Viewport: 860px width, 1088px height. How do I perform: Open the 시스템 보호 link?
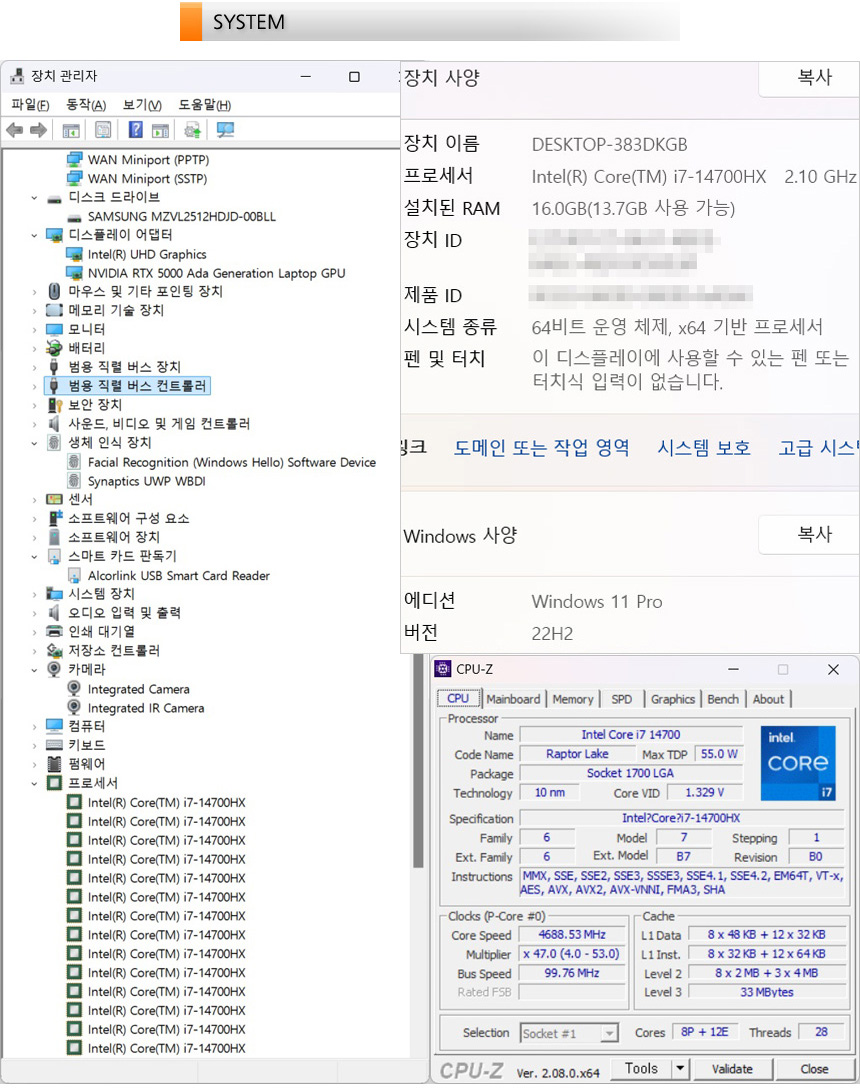point(704,448)
